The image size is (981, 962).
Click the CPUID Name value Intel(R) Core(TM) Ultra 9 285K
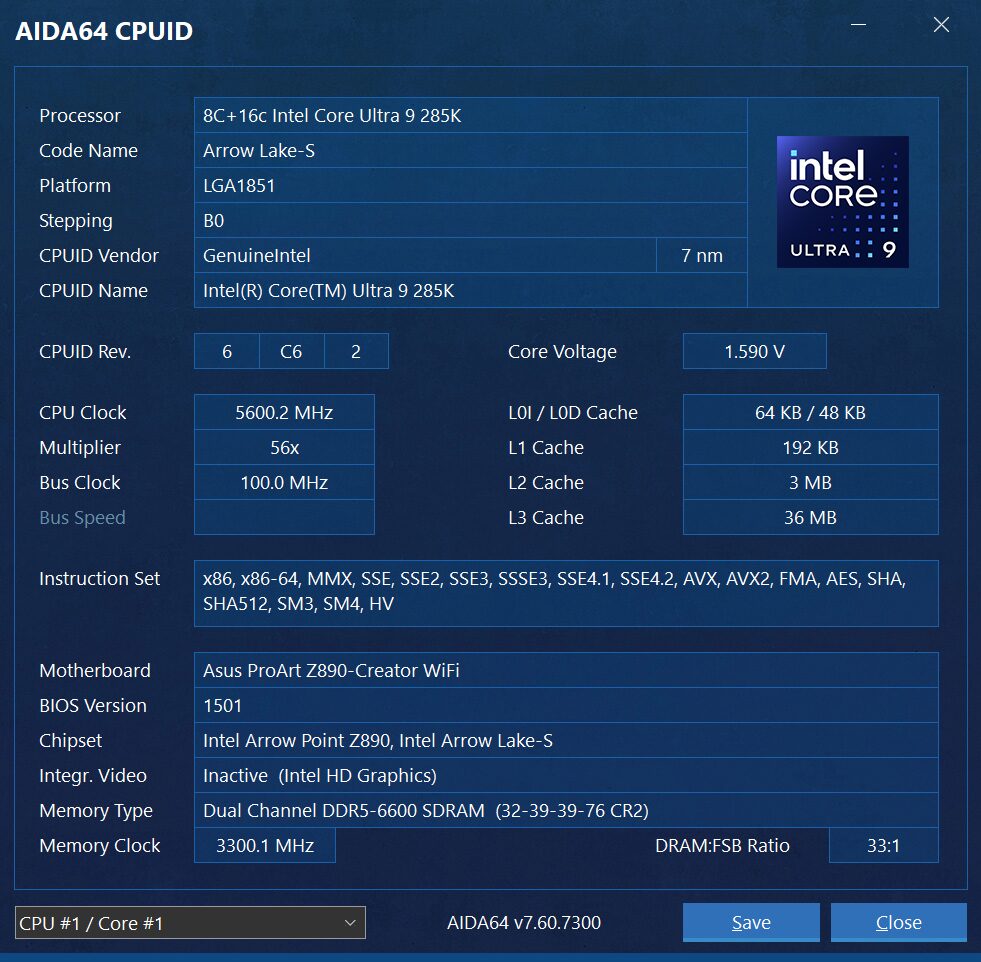(x=470, y=290)
